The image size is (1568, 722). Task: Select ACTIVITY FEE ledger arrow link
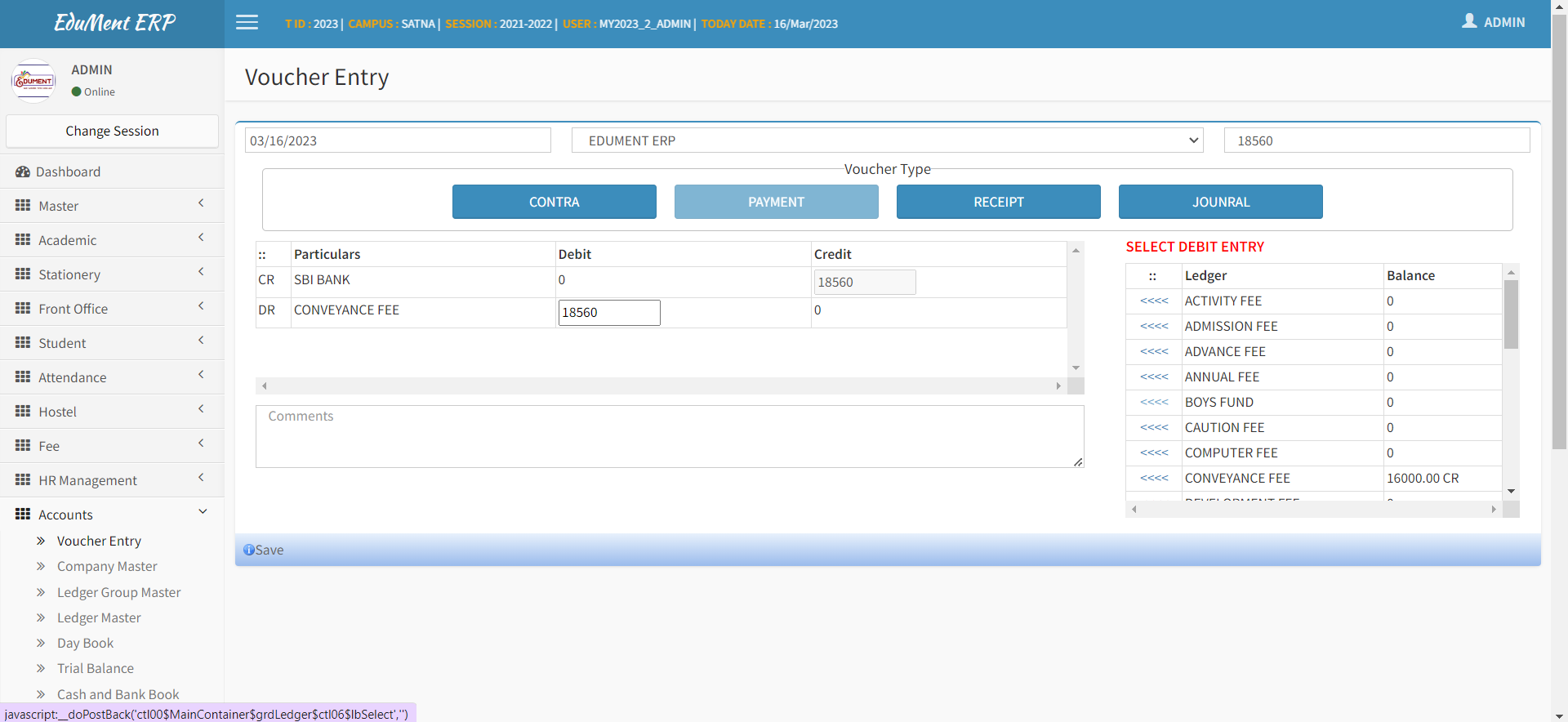click(1154, 301)
